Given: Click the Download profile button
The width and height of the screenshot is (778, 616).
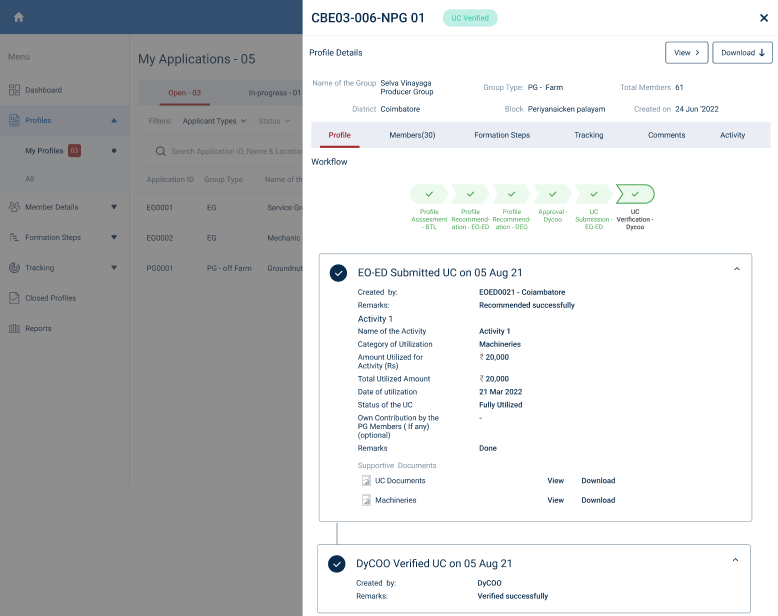Looking at the screenshot, I should tap(742, 53).
